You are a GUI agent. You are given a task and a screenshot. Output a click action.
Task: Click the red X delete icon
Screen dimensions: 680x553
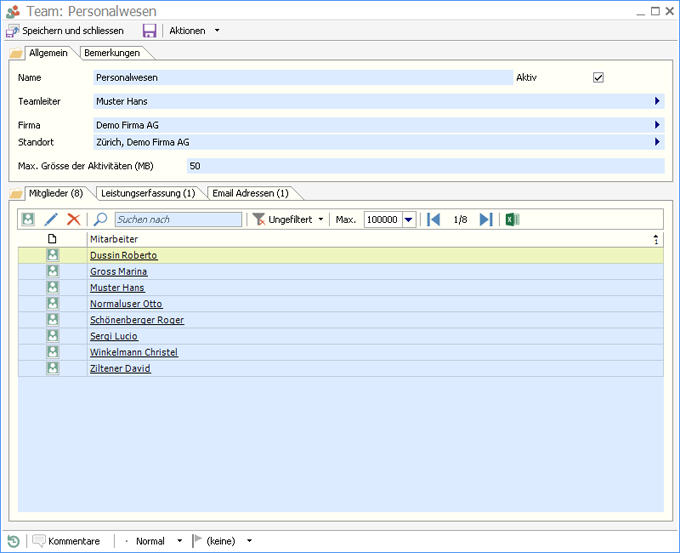pyautogui.click(x=73, y=219)
